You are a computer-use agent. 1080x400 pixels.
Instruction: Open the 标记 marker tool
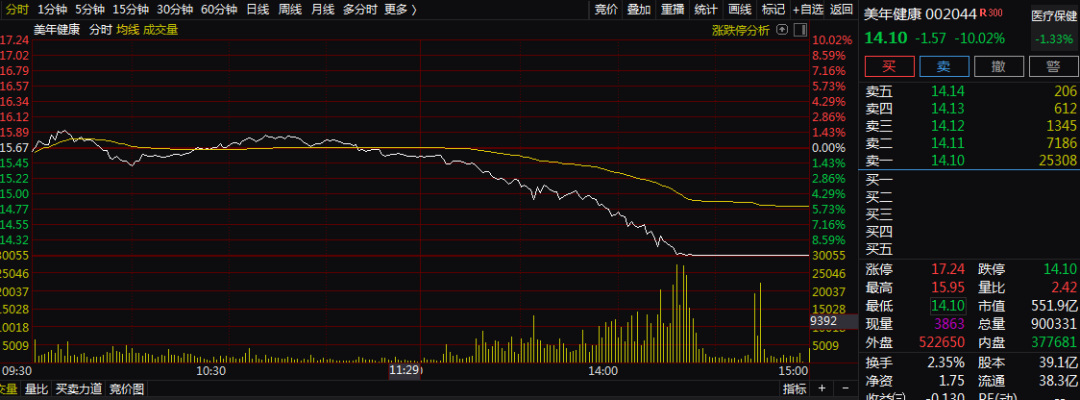(x=773, y=9)
